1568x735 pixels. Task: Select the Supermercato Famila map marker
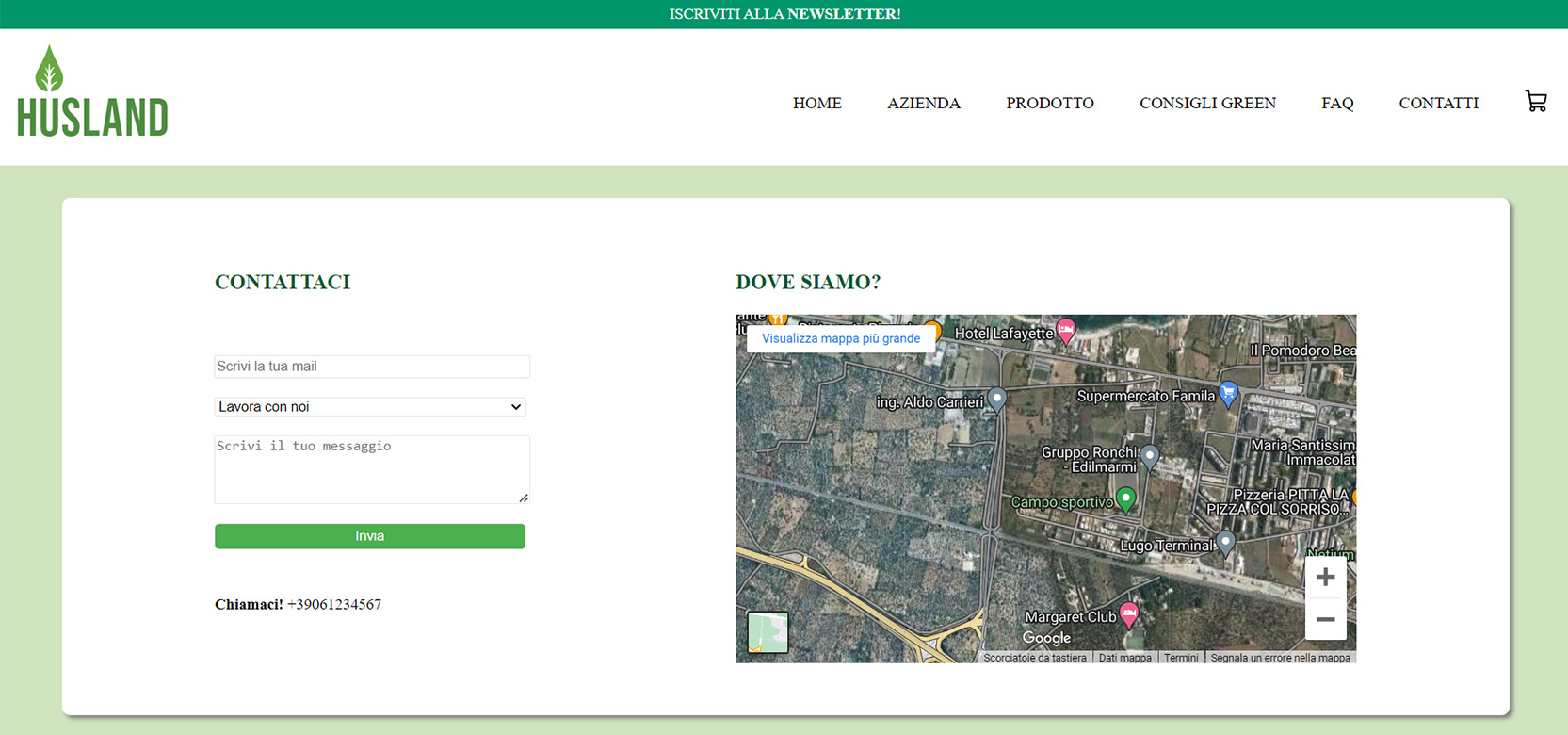(x=1228, y=394)
